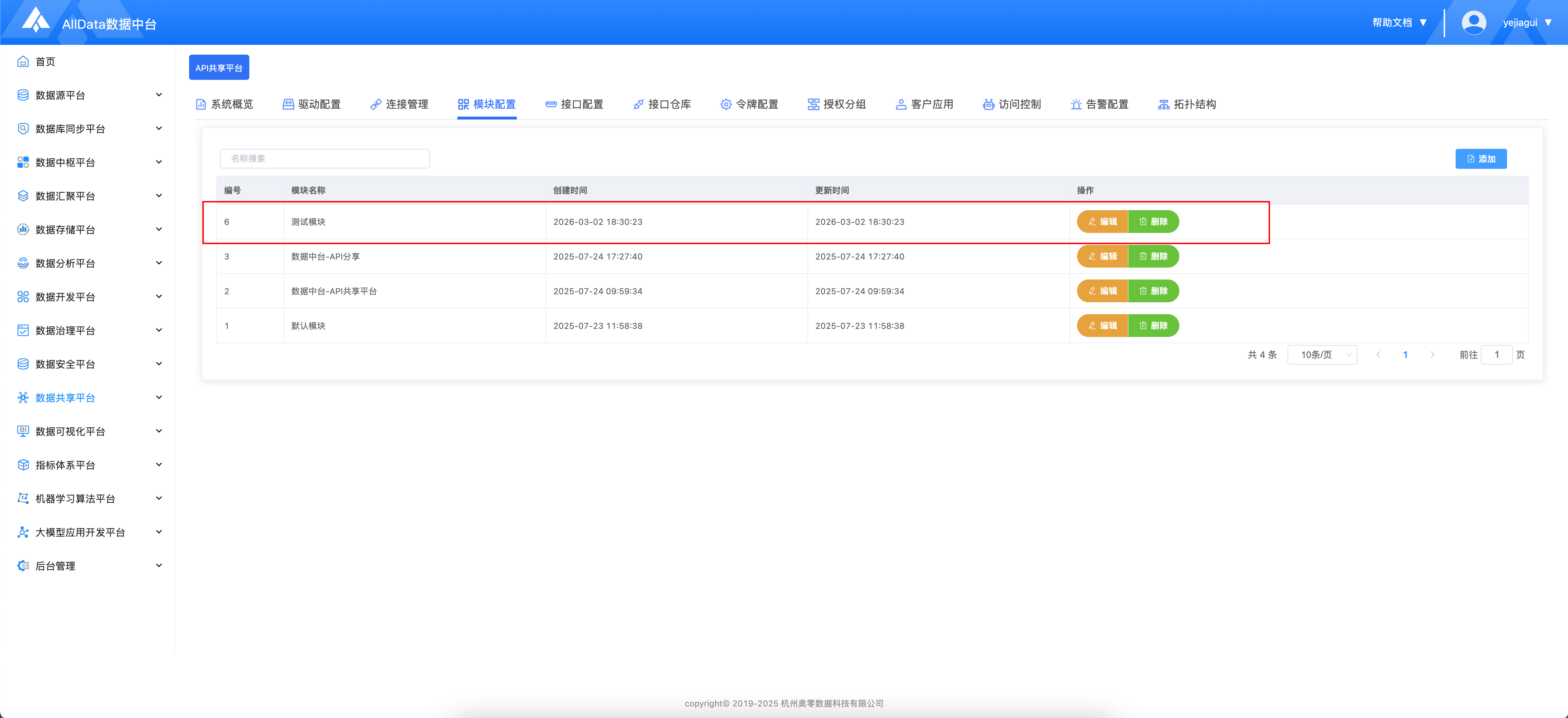The width and height of the screenshot is (1568, 718).
Task: Click the 数据源平台 database icon
Action: pyautogui.click(x=23, y=95)
